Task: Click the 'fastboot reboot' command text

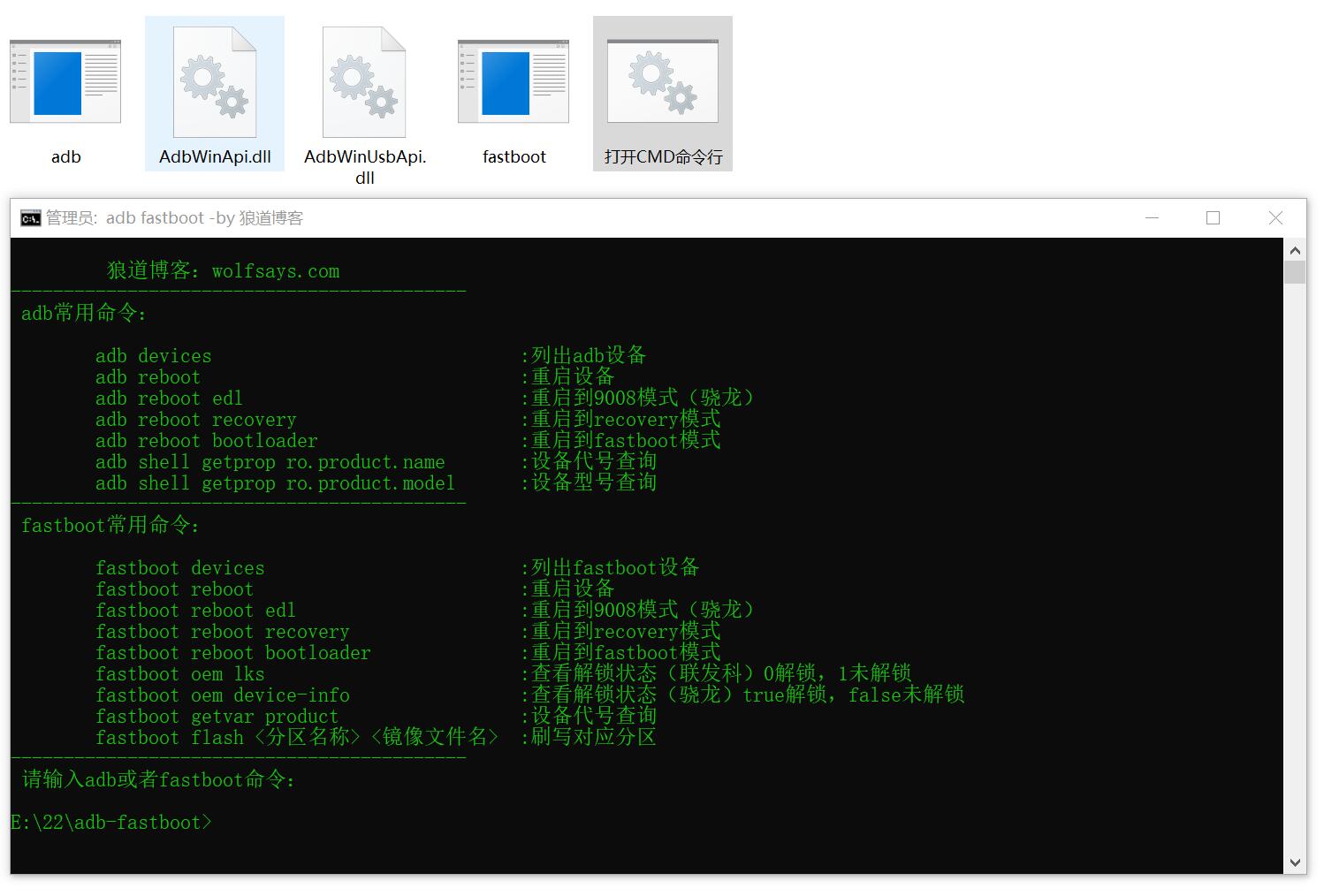Action: click(175, 589)
